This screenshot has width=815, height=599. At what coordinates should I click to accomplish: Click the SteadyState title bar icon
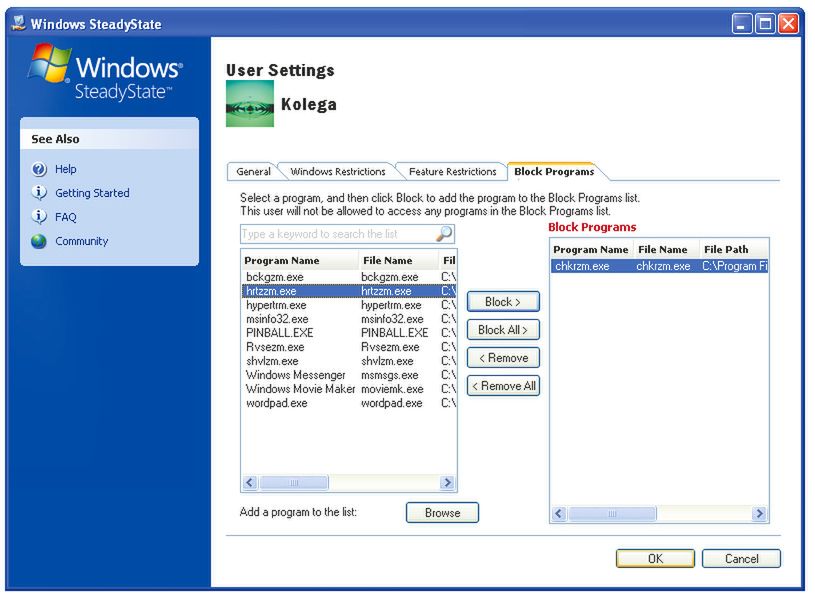[19, 23]
